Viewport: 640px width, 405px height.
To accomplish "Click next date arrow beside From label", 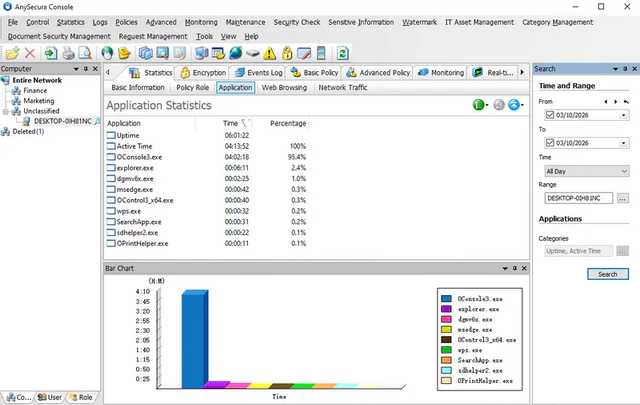I will click(x=616, y=102).
